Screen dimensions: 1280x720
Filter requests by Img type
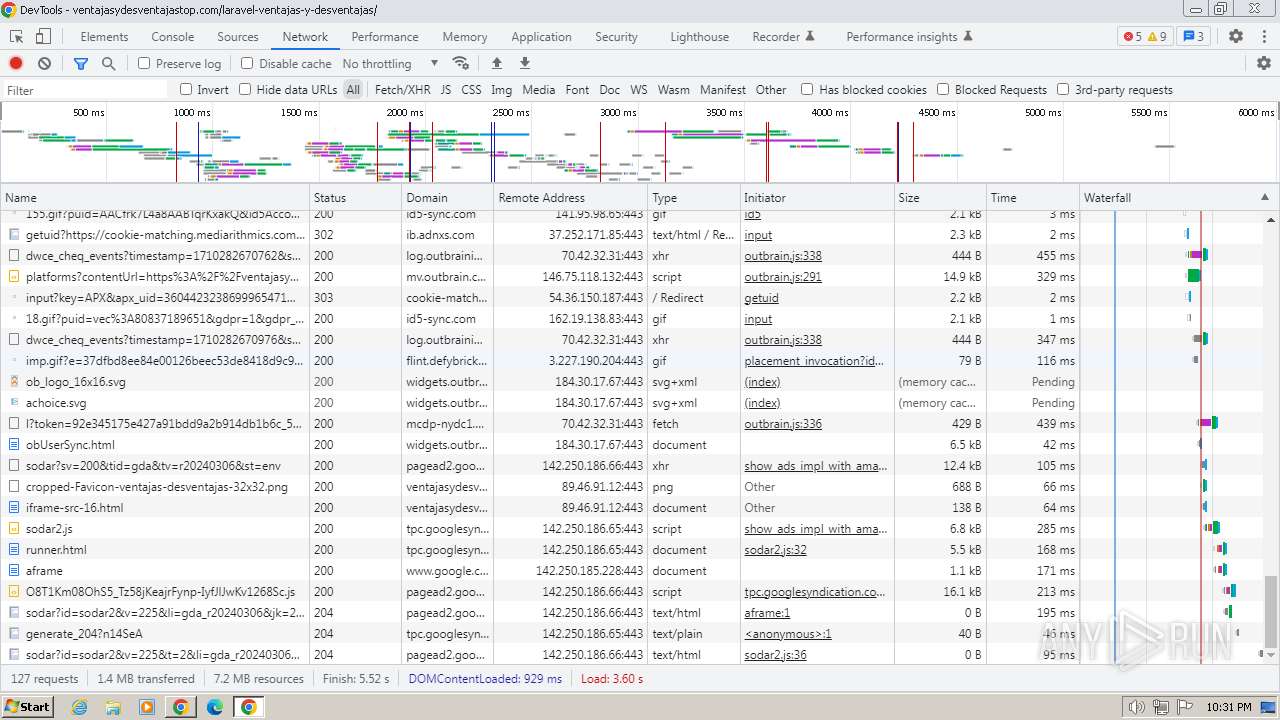click(x=501, y=89)
